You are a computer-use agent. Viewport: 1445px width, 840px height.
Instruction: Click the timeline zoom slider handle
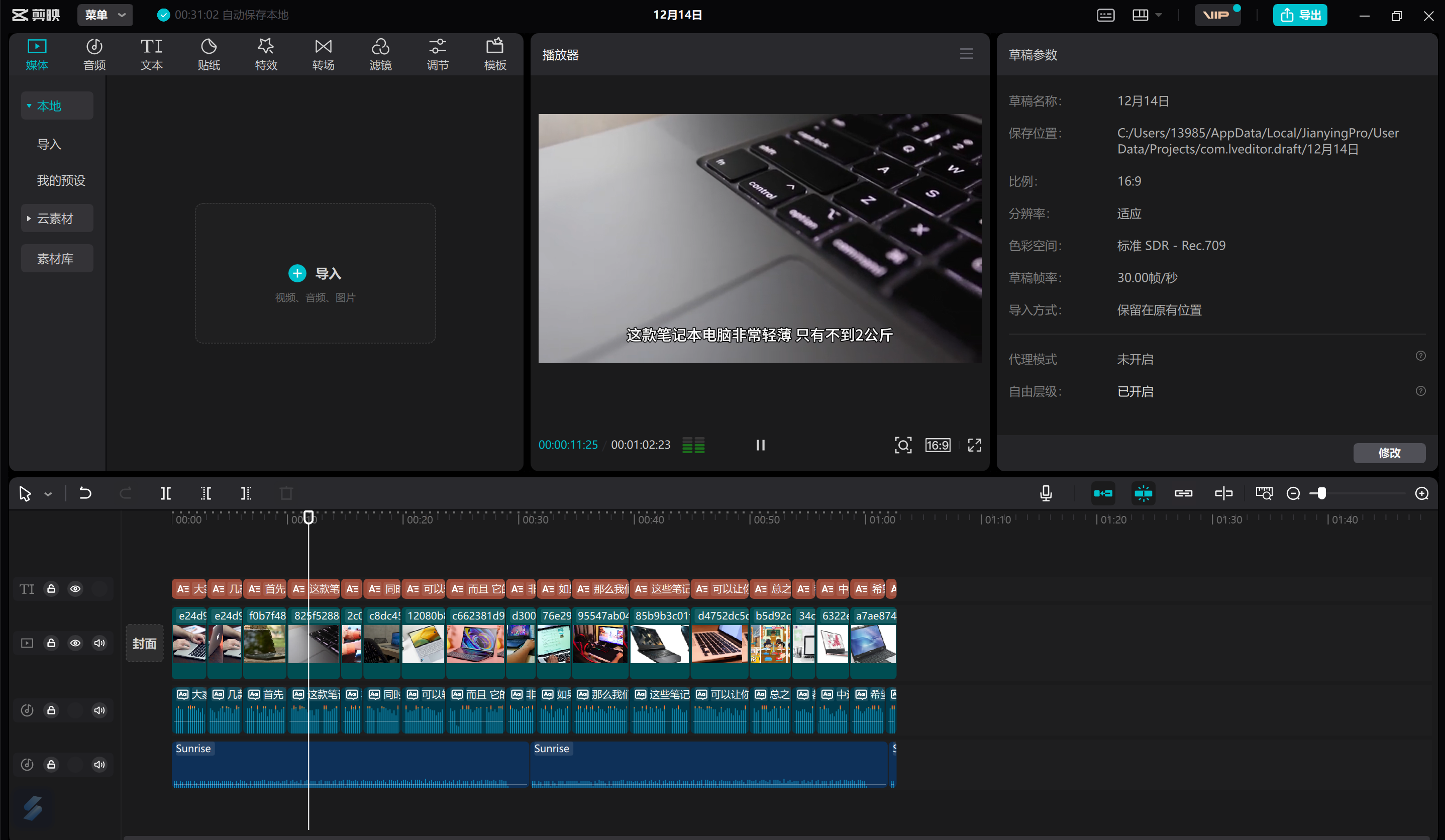click(1322, 494)
